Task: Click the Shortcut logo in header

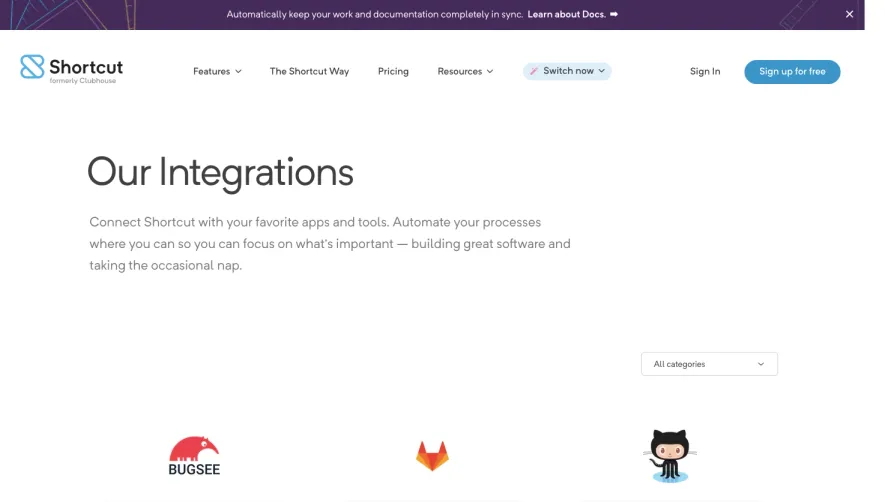Action: pos(71,69)
